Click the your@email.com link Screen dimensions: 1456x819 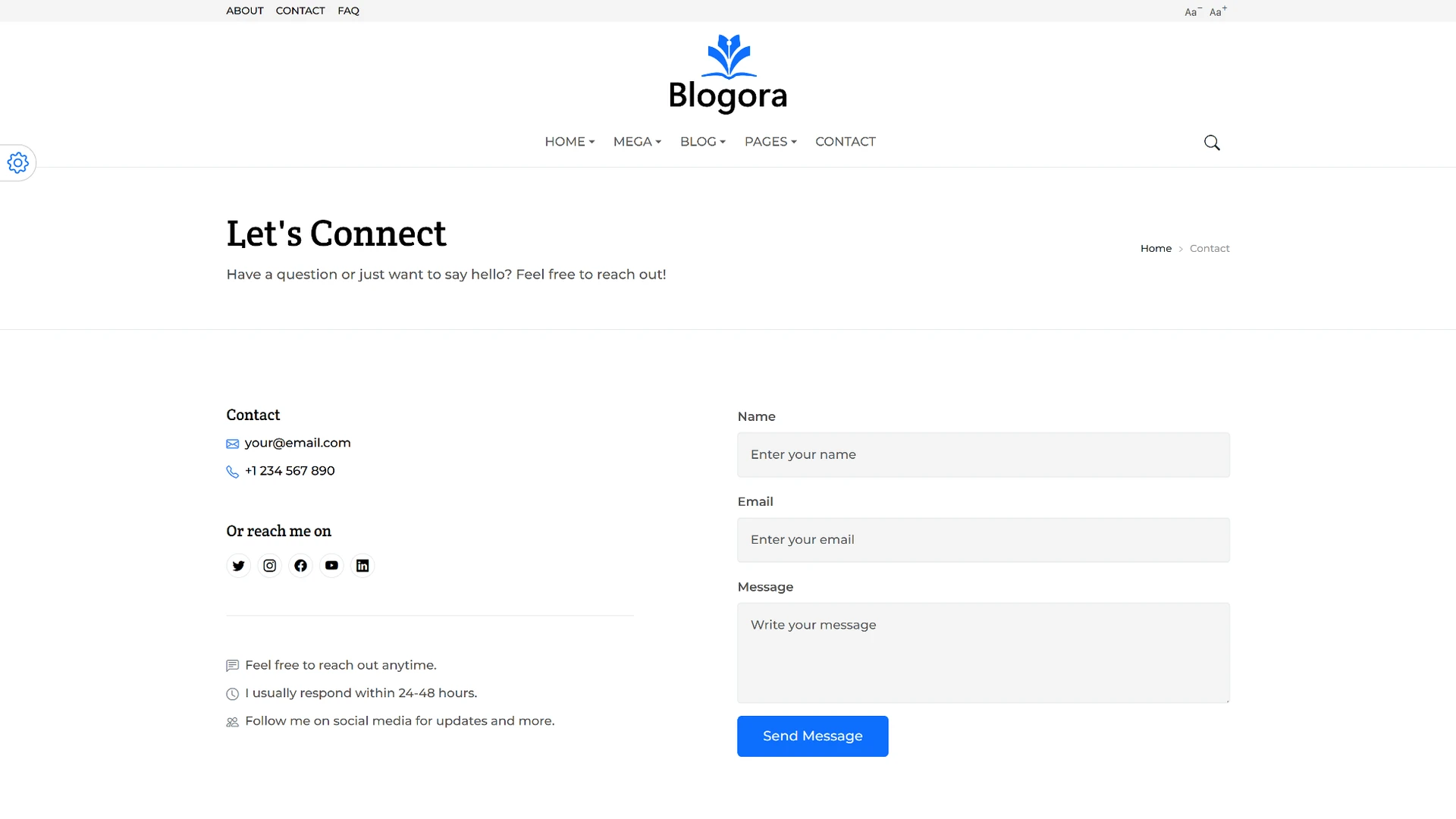point(298,443)
